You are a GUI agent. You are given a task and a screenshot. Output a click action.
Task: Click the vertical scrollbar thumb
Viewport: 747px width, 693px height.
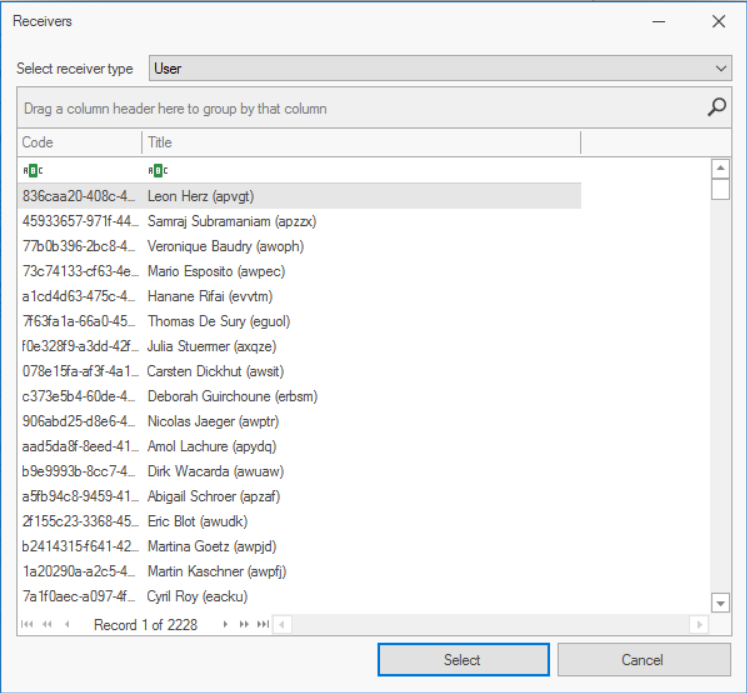point(720,189)
